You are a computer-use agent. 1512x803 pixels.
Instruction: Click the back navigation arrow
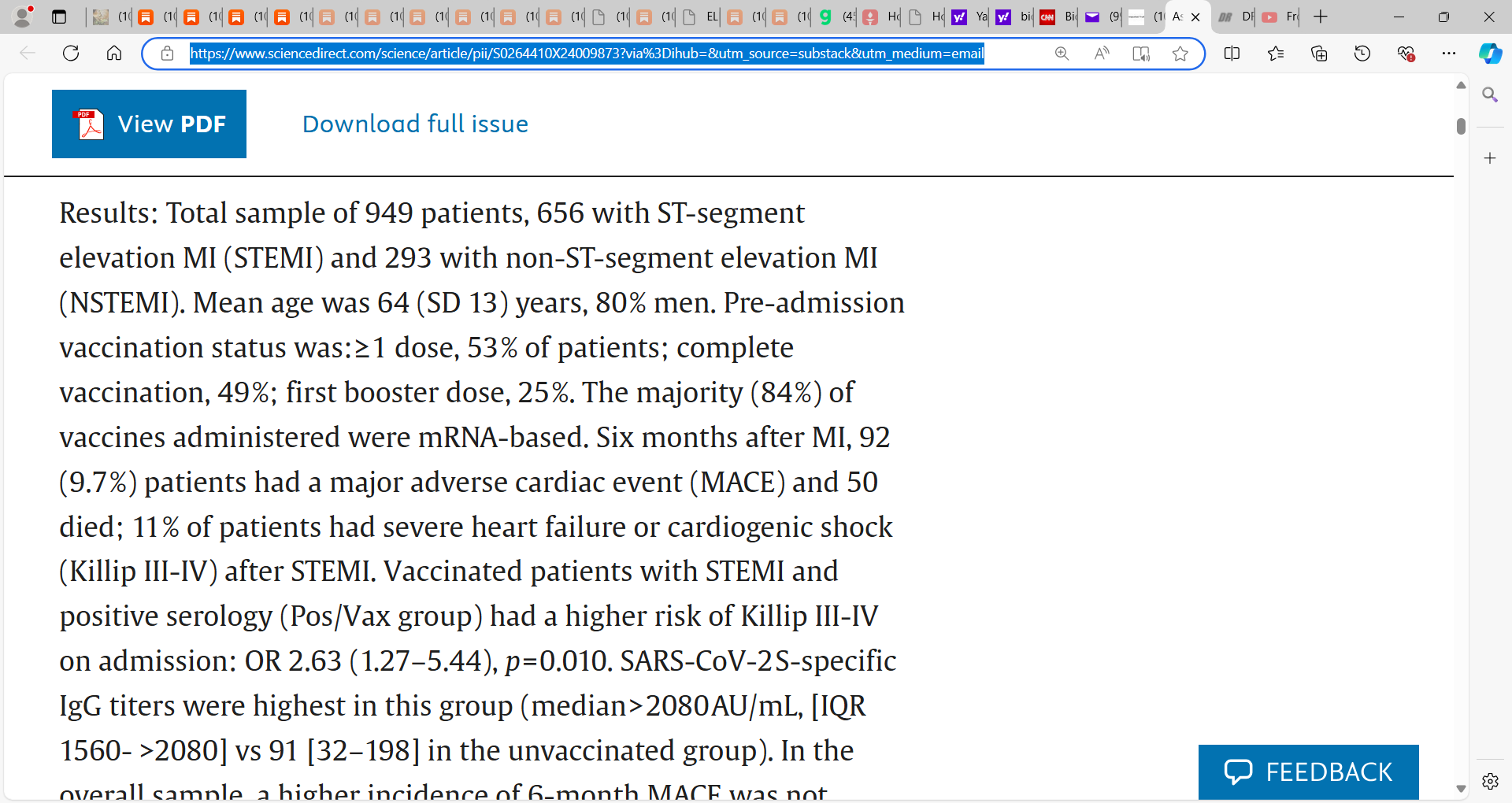pos(28,54)
